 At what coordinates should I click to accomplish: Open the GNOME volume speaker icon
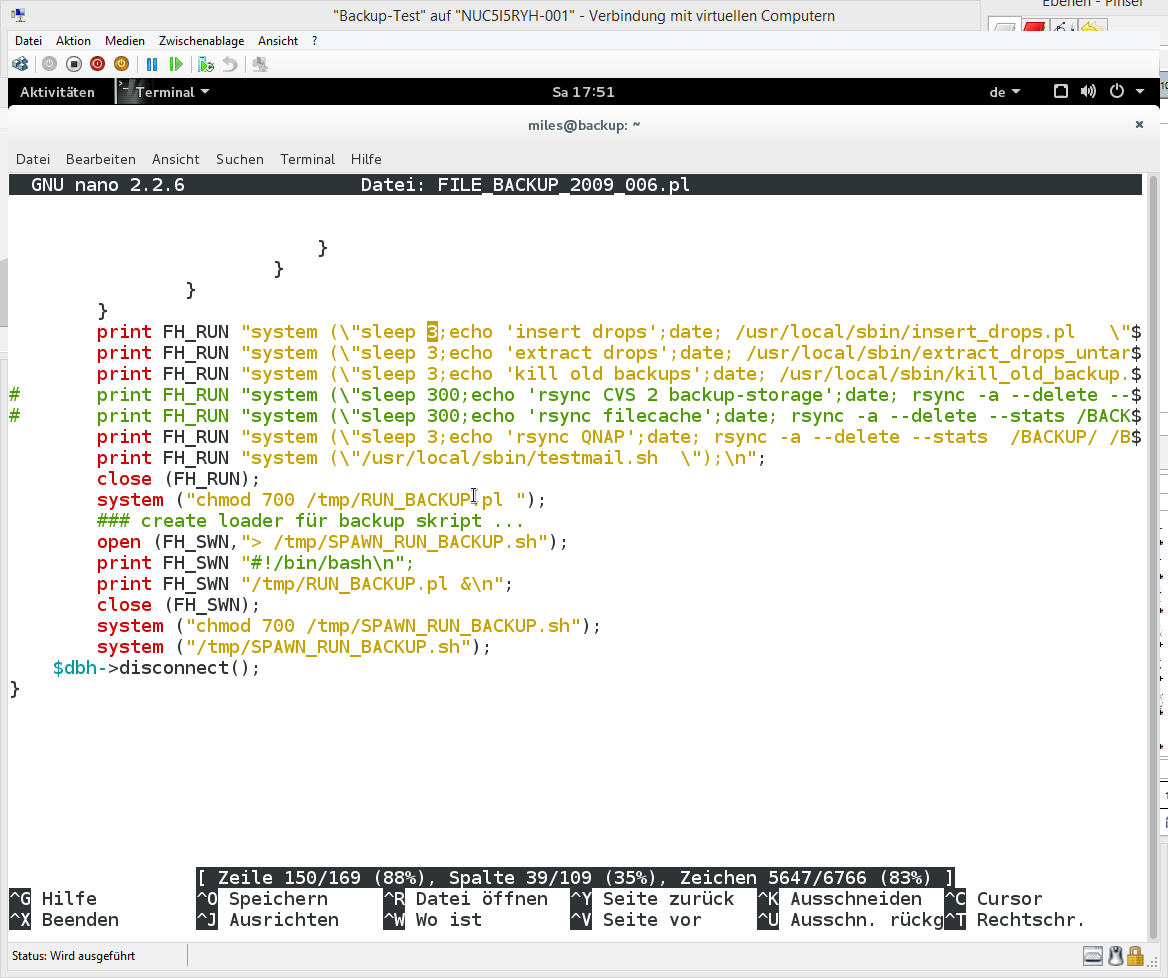1088,92
